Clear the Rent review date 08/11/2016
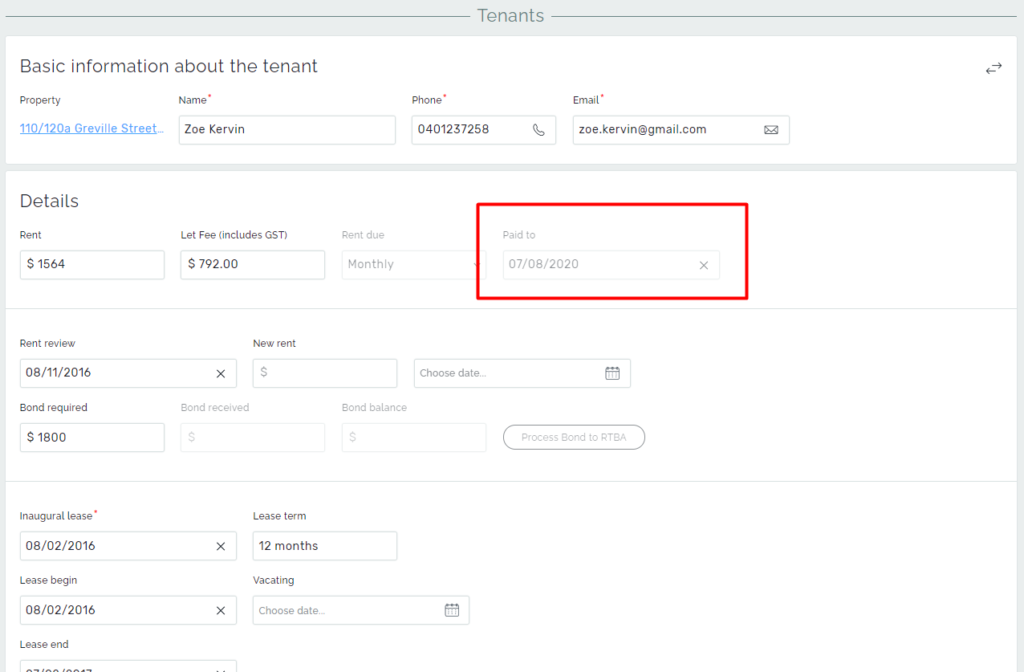The image size is (1024, 672). pos(221,373)
